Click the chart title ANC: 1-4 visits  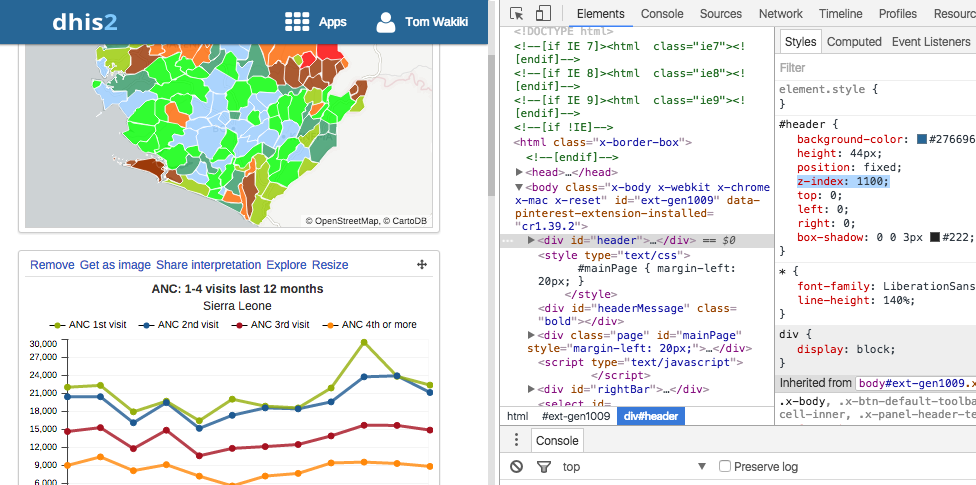point(237,289)
